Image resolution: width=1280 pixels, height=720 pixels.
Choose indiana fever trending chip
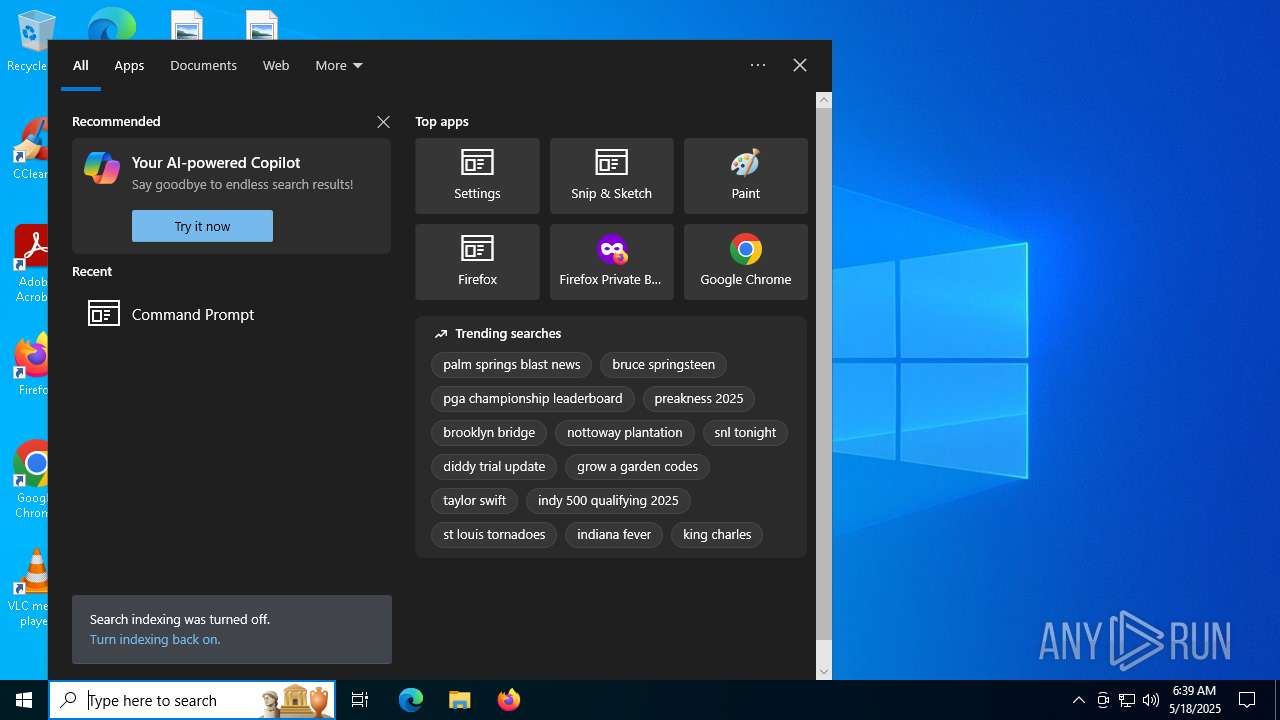[614, 535]
